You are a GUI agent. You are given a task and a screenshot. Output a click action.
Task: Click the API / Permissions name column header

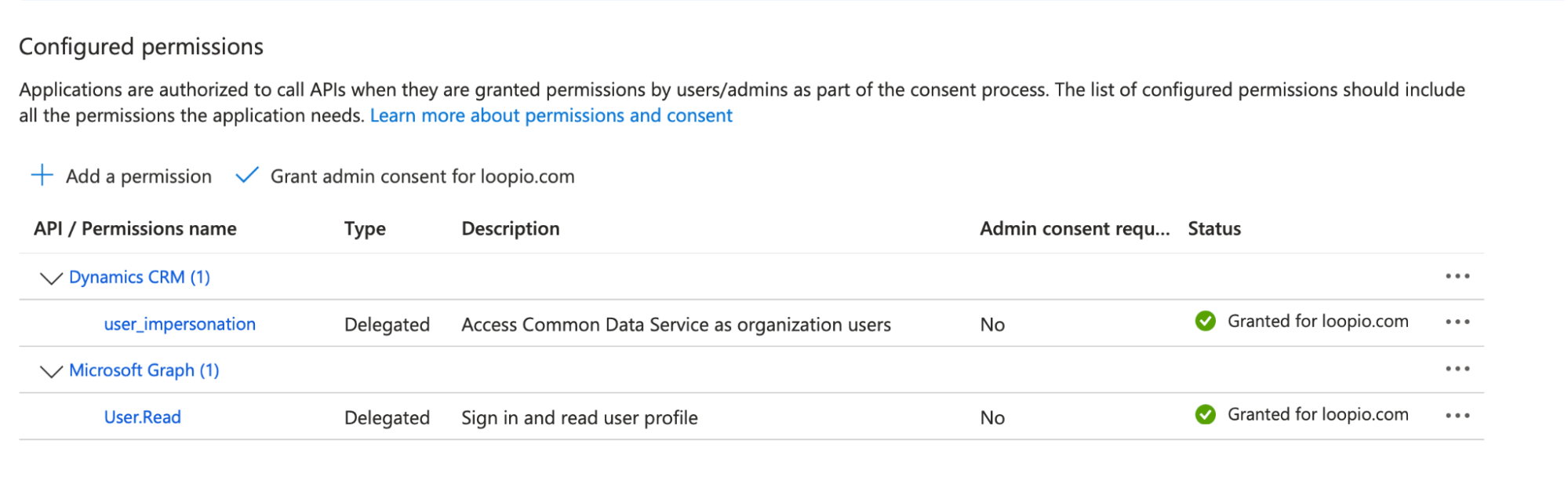135,229
